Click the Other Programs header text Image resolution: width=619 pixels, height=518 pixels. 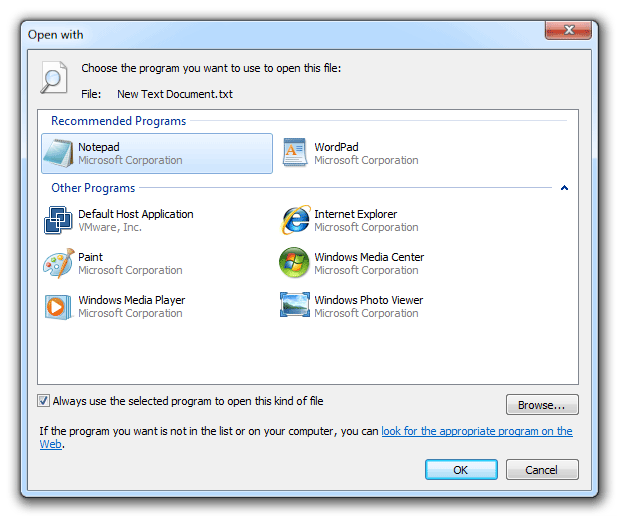pos(93,188)
